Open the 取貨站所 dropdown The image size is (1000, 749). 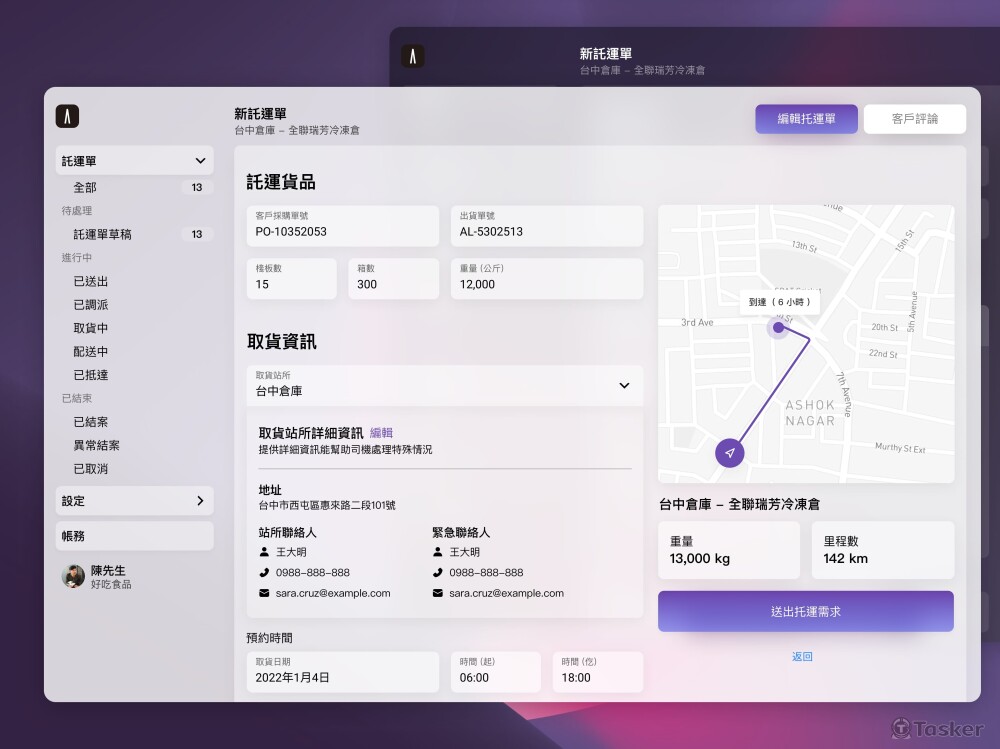coord(624,386)
